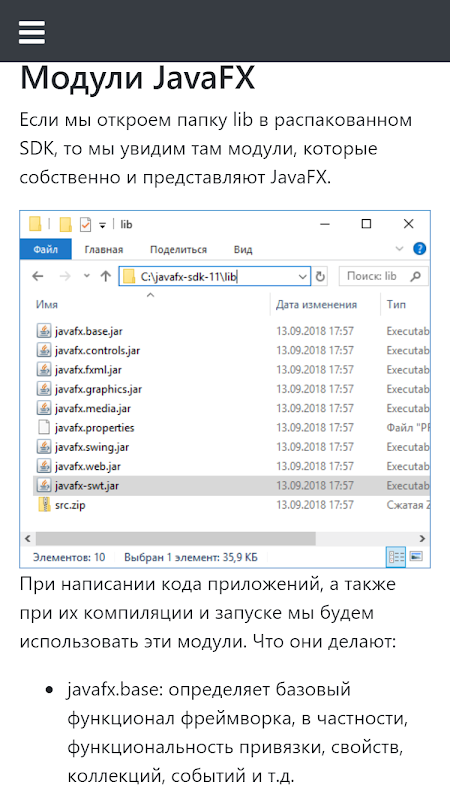This screenshot has height=800, width=450.
Task: Select the javafx.fxml.jar file
Action: click(88, 369)
